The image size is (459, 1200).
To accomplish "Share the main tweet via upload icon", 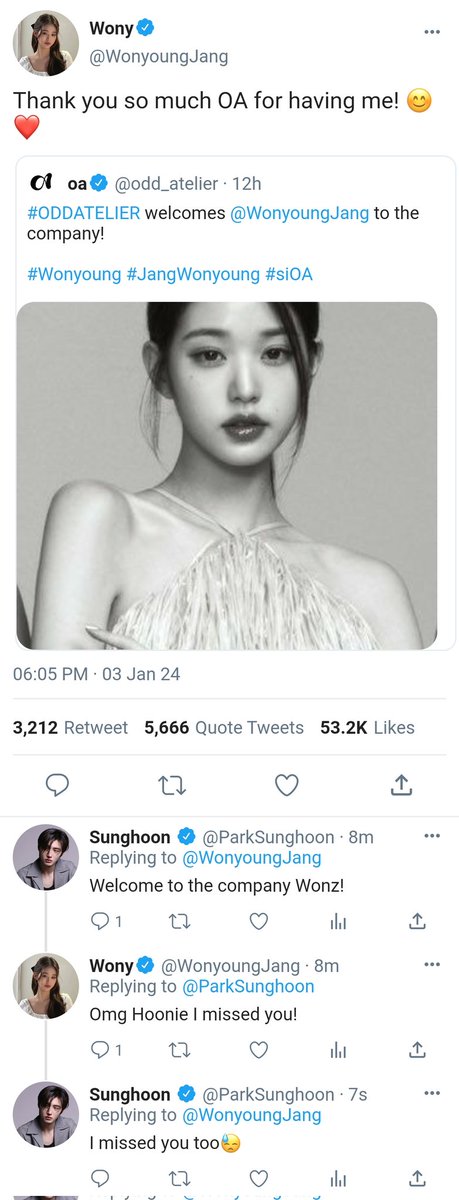I will pos(401,785).
